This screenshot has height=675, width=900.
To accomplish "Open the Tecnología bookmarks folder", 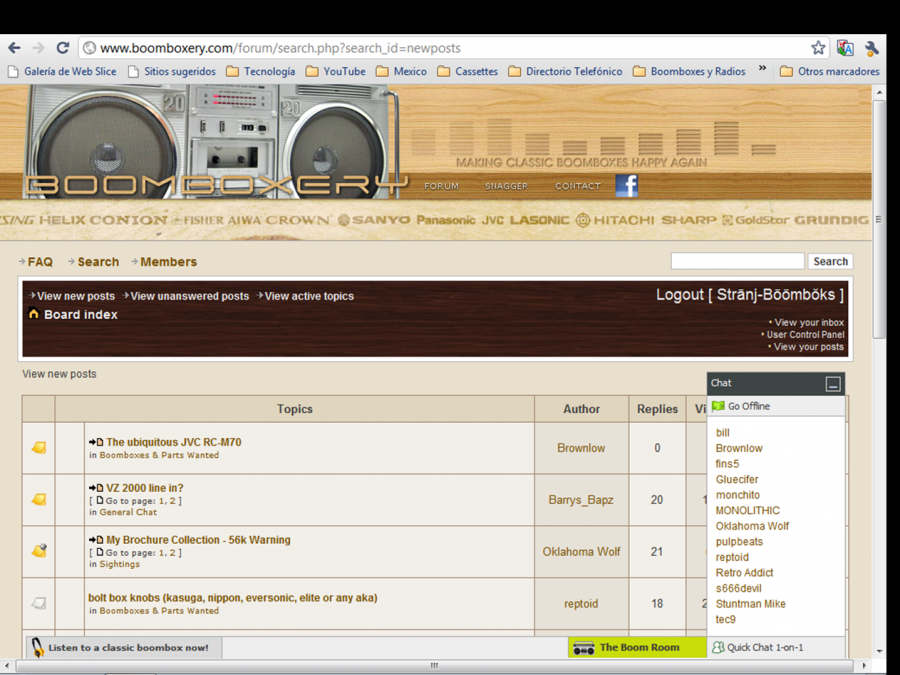I will click(x=261, y=71).
